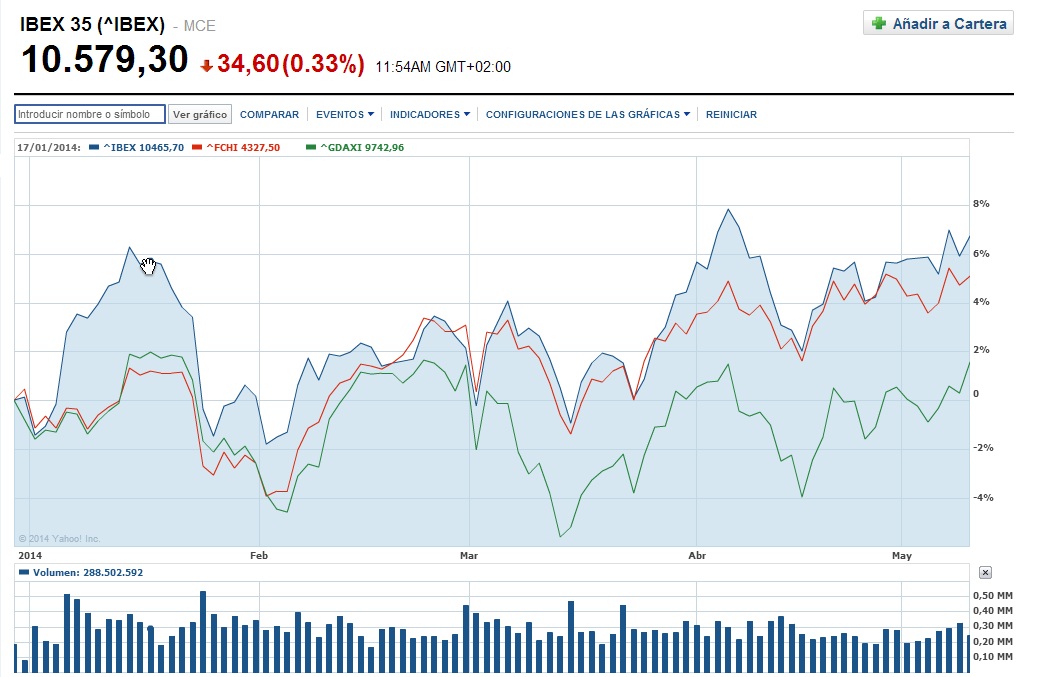Click the Mar label on the time axis
The width and height of the screenshot is (1044, 677).
469,555
